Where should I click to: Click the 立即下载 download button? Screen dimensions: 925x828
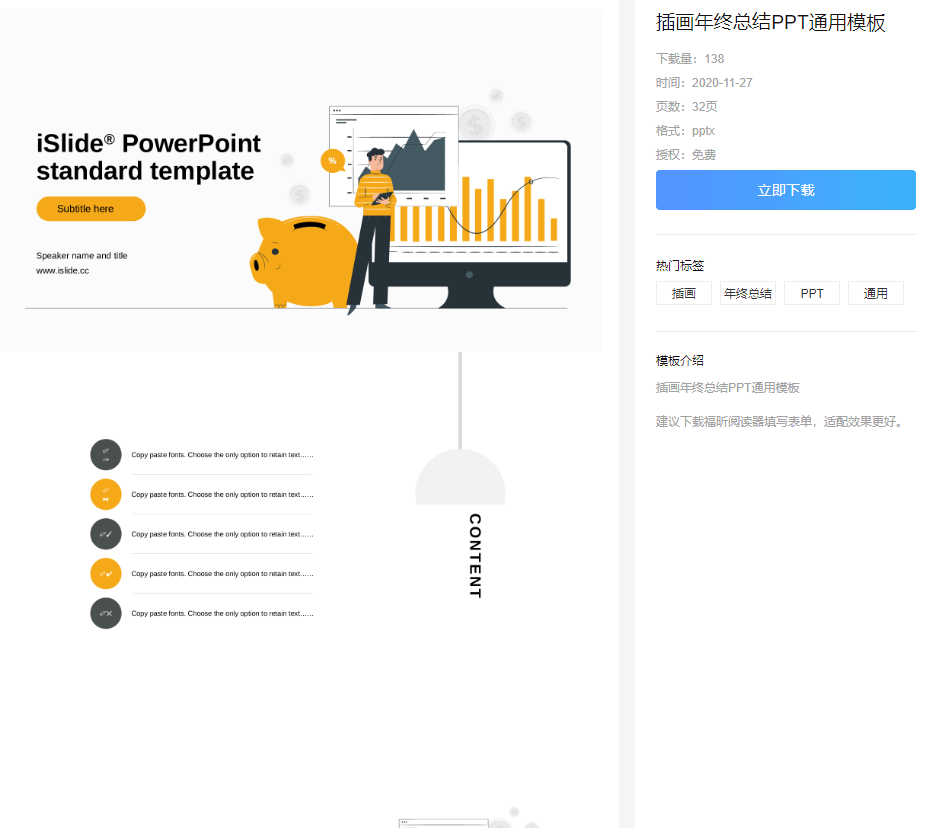pos(784,189)
